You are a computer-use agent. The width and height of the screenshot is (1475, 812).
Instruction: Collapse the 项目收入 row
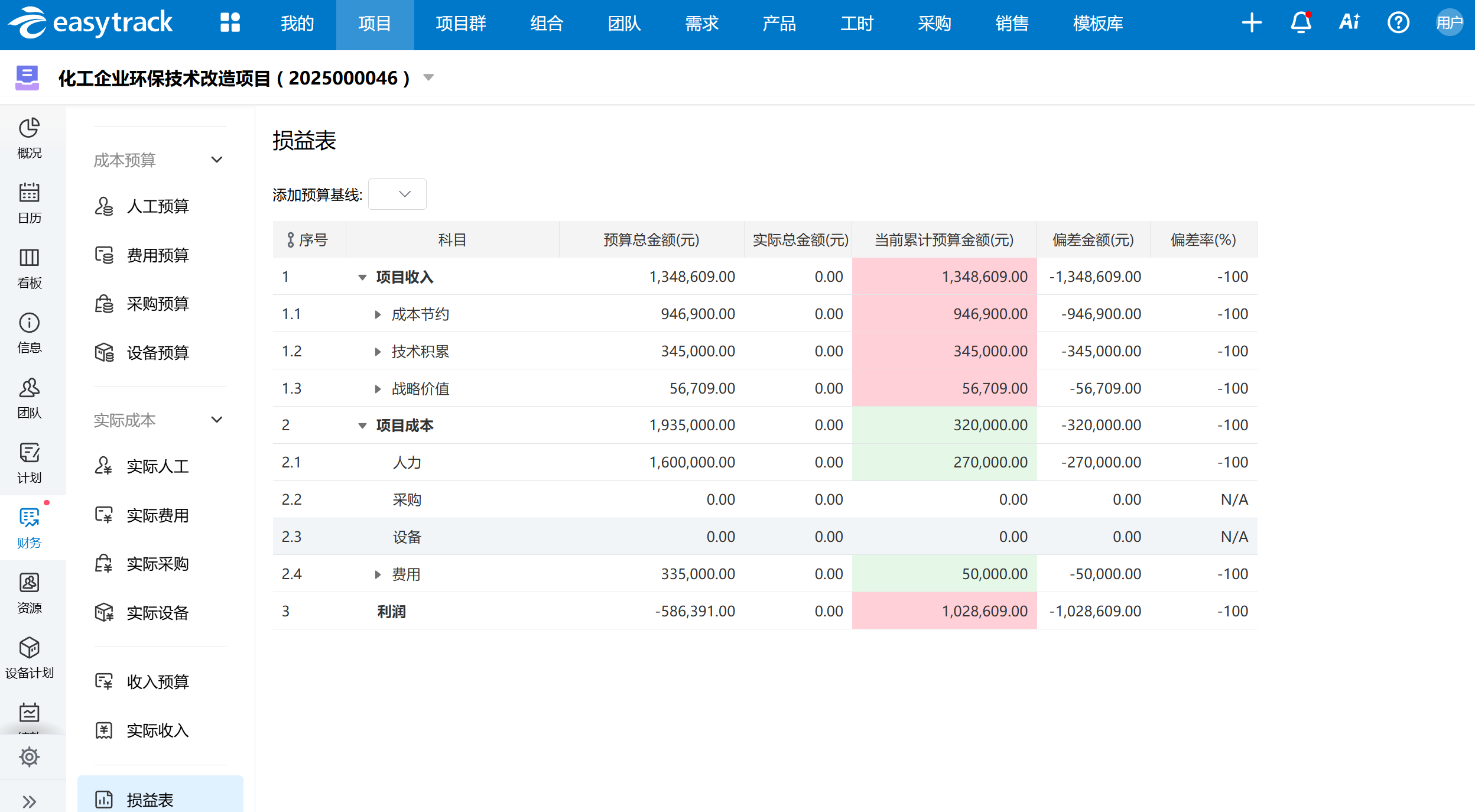pyautogui.click(x=362, y=277)
